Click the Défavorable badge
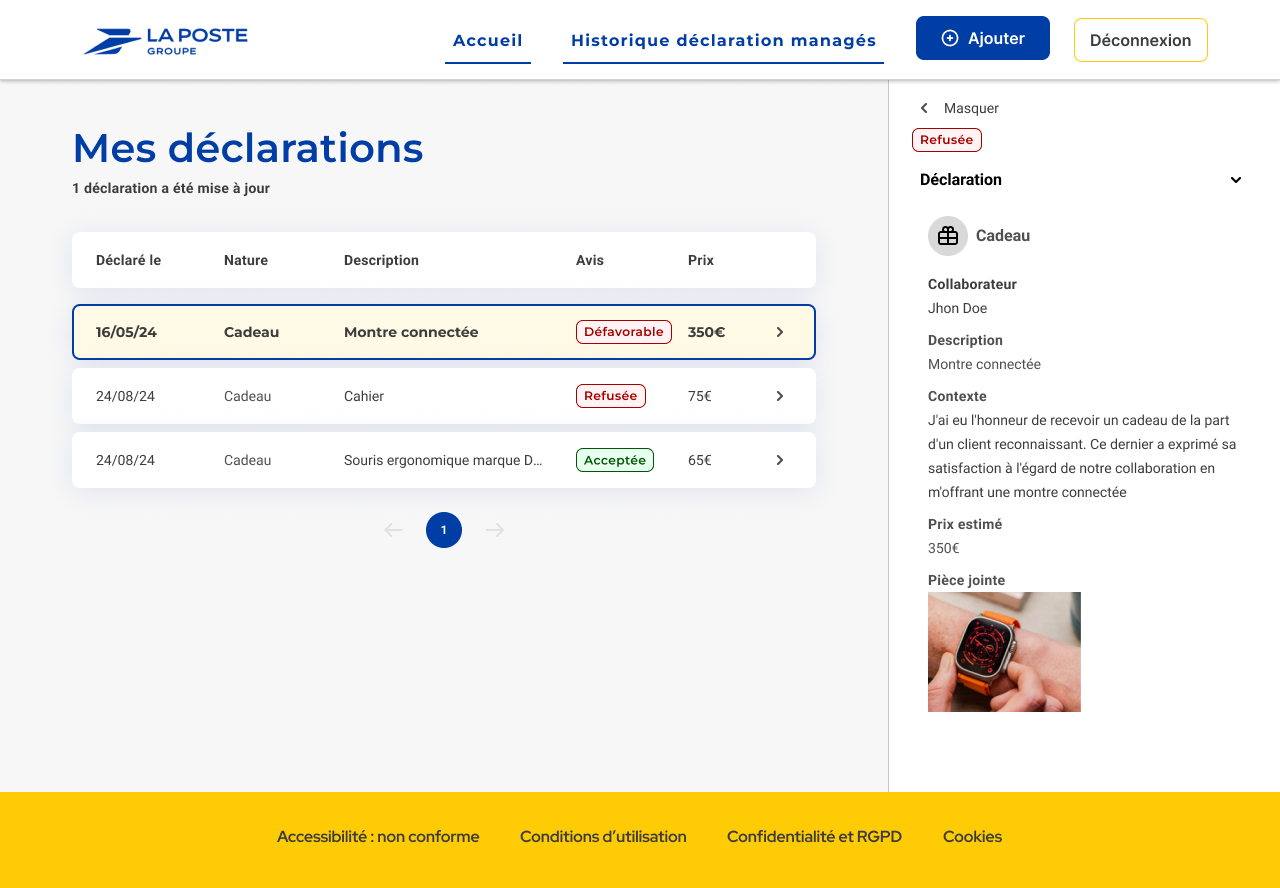 624,332
